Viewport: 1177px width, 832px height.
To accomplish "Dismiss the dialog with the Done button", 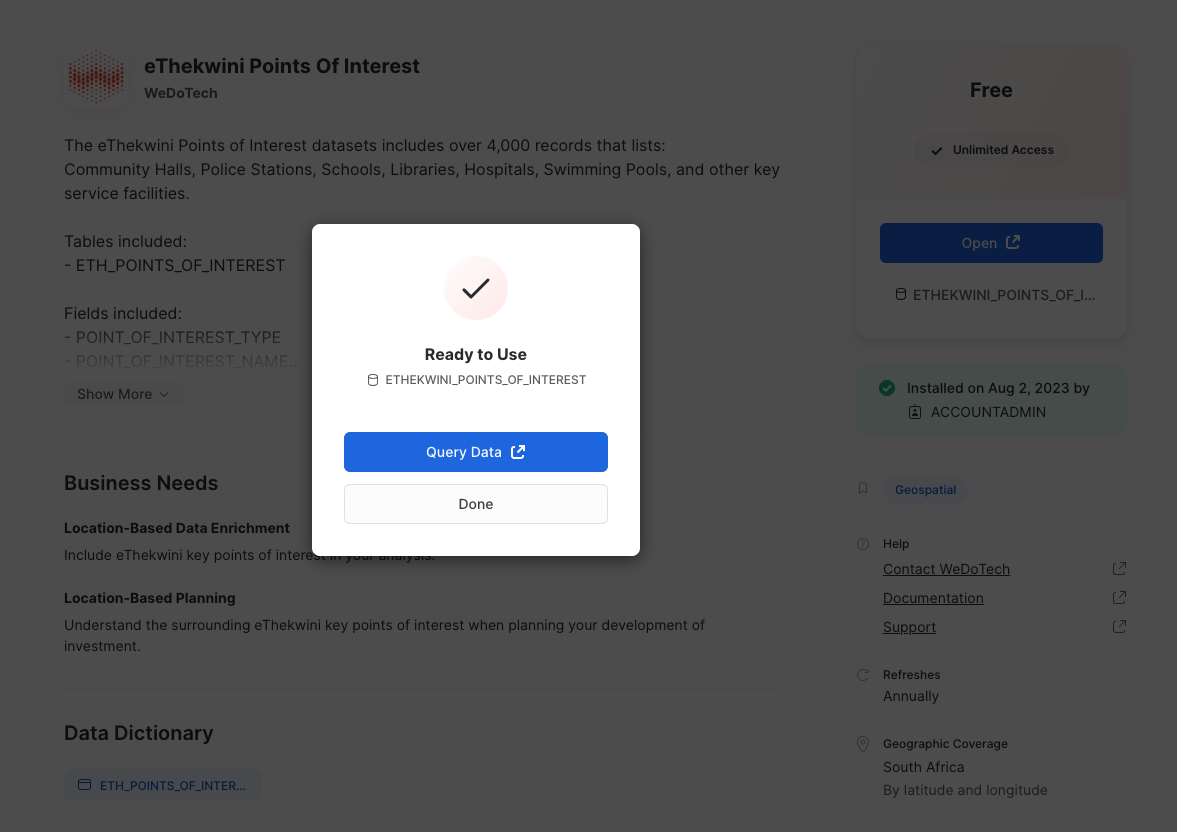I will [x=476, y=504].
